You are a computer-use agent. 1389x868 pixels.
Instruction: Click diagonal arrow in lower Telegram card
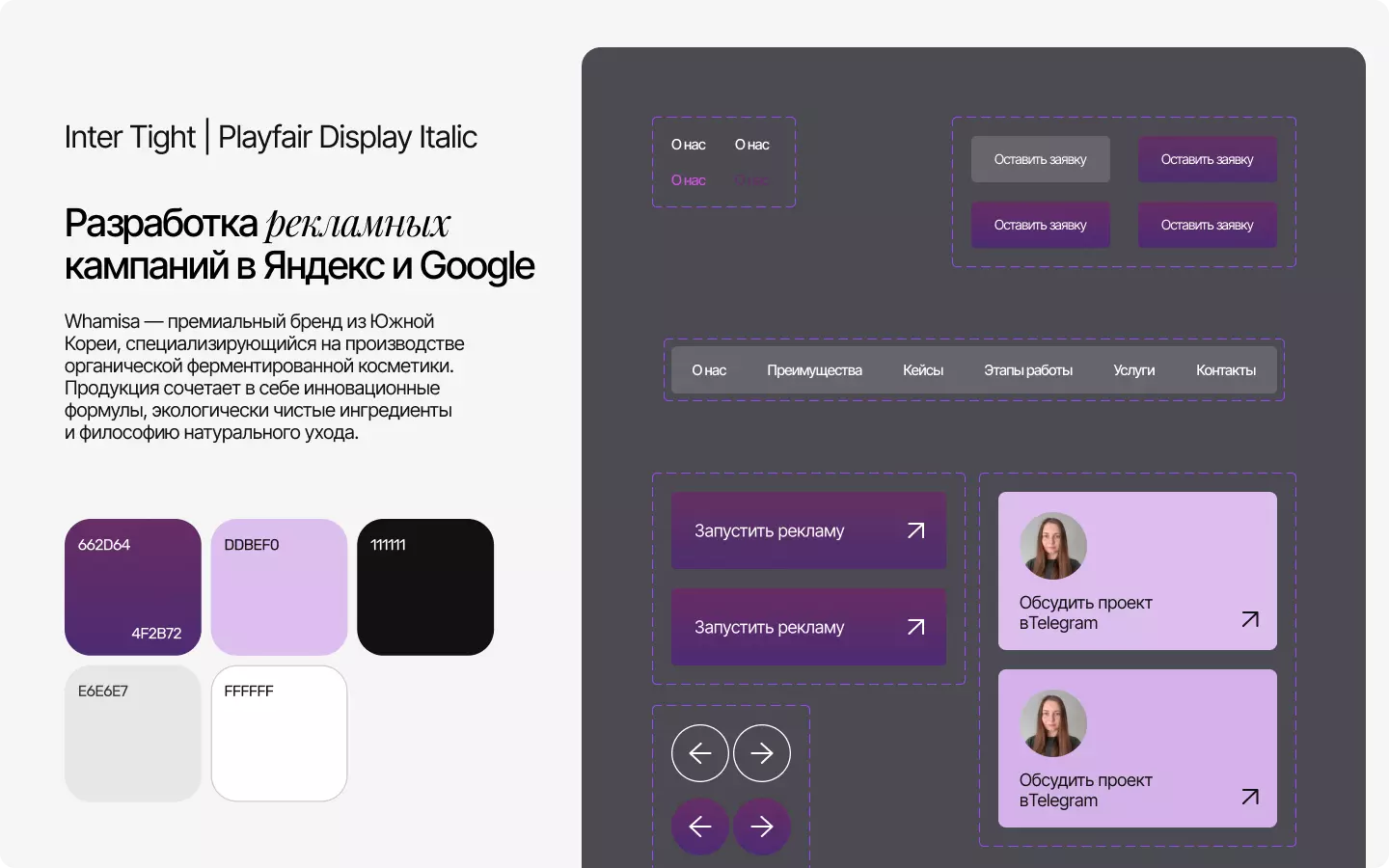(x=1250, y=797)
